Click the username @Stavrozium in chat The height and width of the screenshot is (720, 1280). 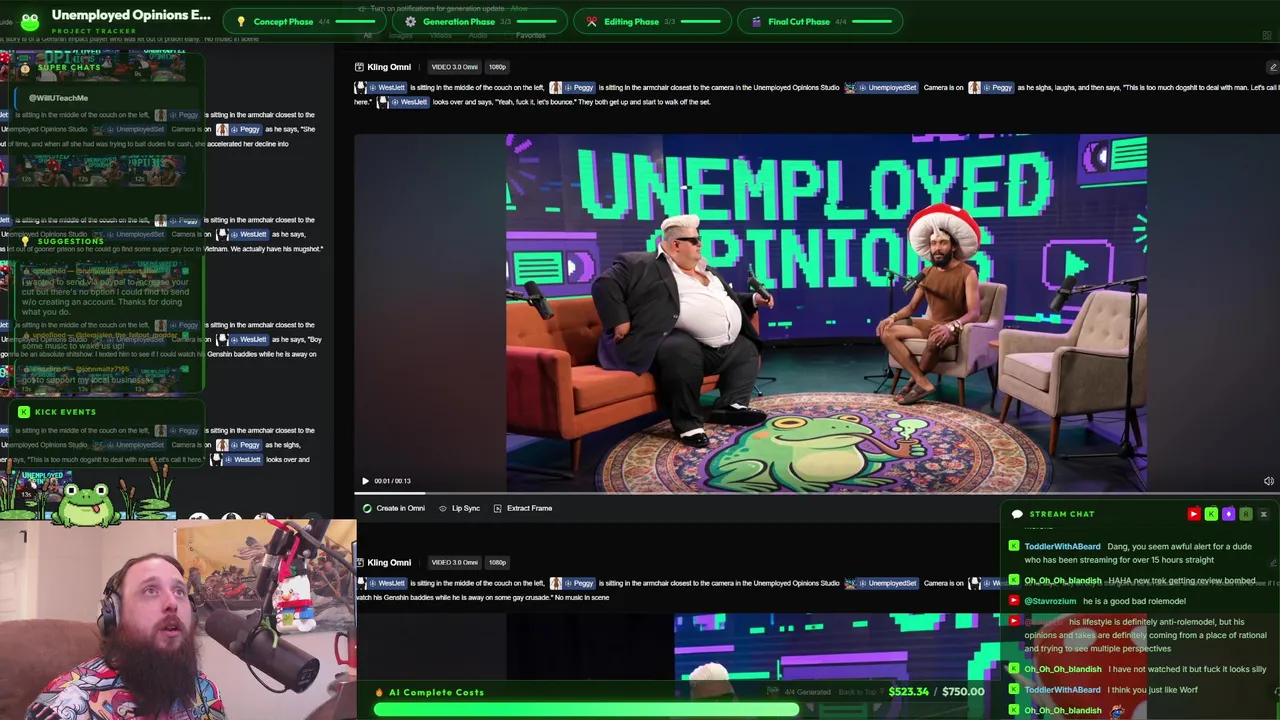1050,601
